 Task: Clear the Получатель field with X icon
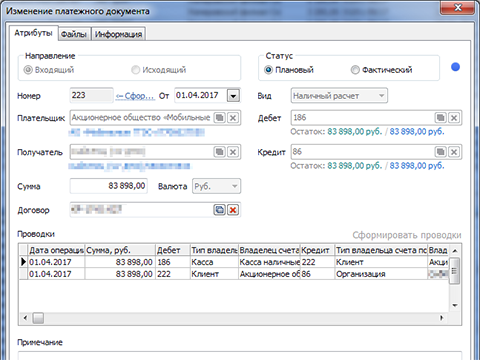[233, 152]
